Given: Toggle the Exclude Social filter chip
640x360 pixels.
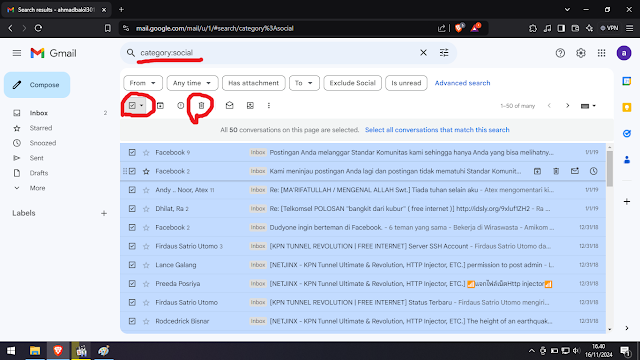Looking at the screenshot, I should pos(353,83).
